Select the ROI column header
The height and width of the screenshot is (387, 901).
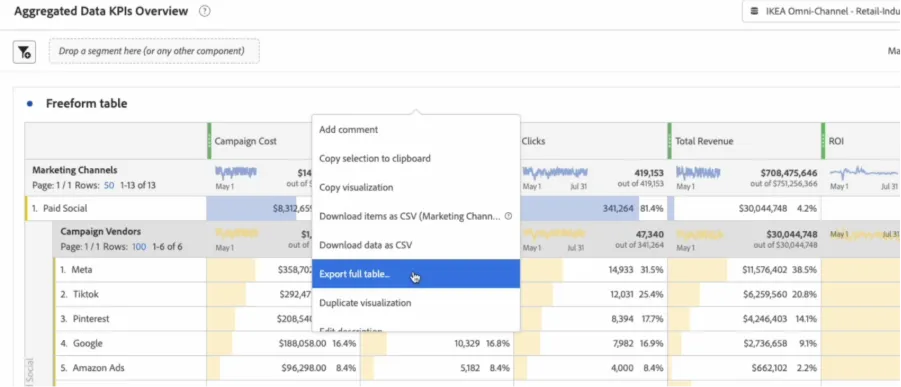[836, 141]
